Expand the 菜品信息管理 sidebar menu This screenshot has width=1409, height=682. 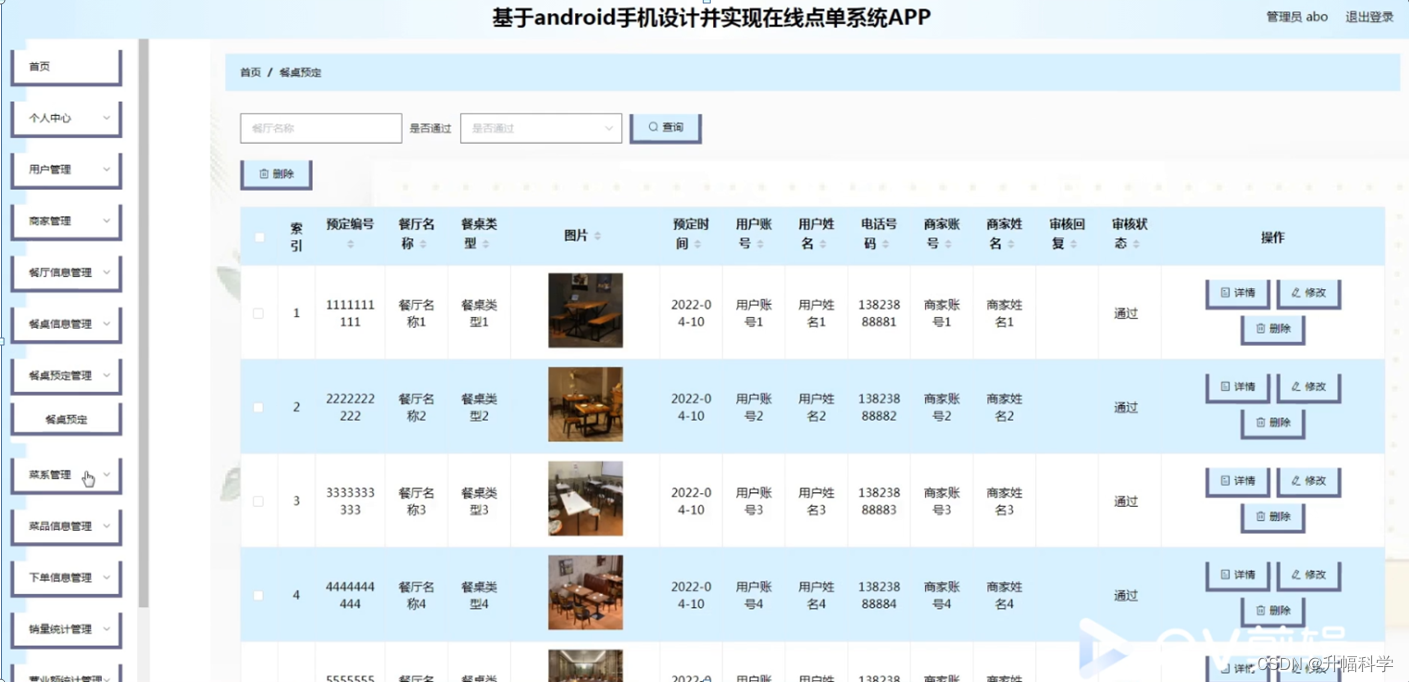coord(66,526)
